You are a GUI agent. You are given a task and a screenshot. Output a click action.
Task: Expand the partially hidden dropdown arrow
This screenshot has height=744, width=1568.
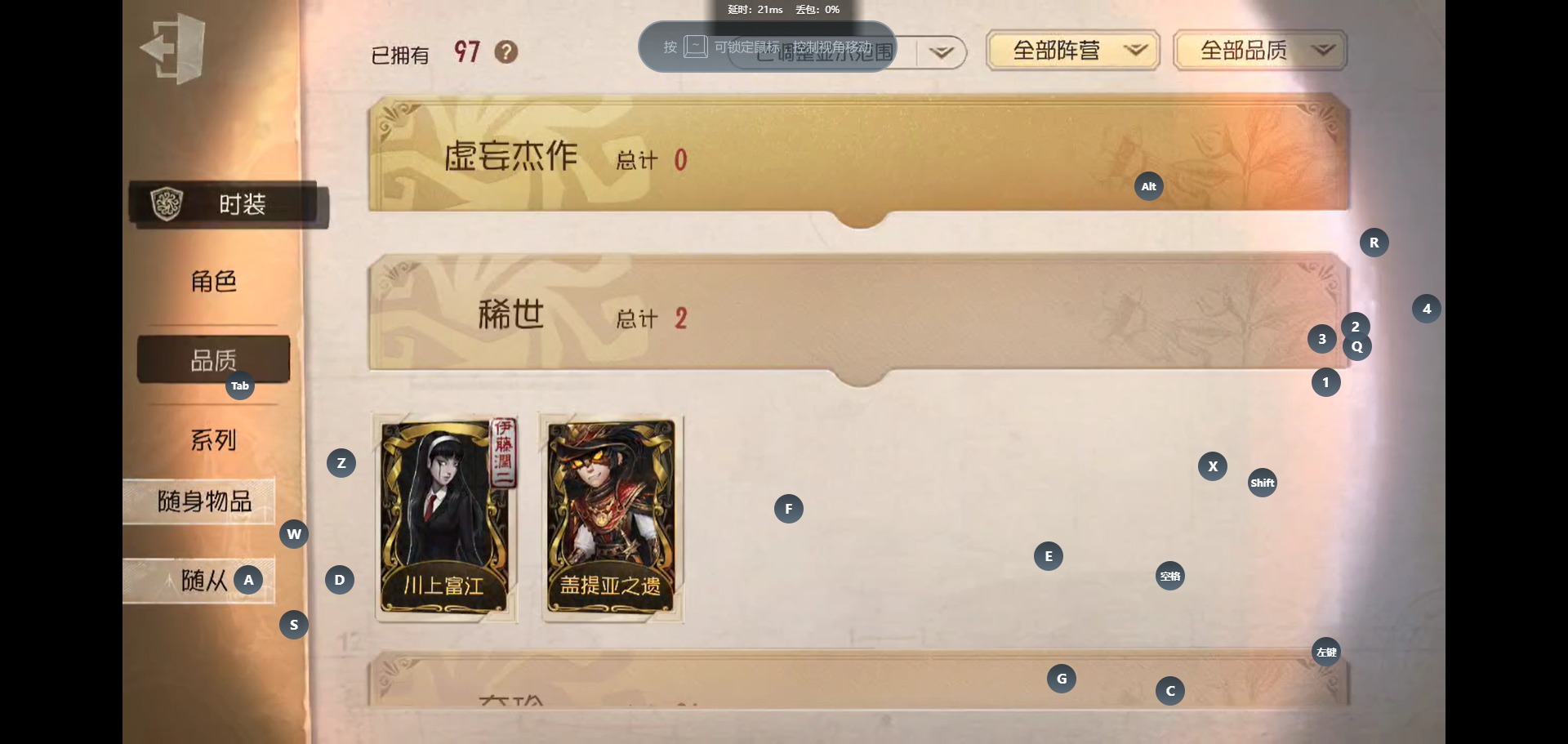pos(942,52)
